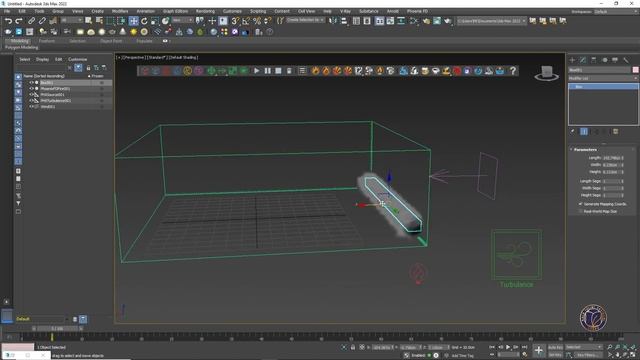Click Name (Sorted Ascending) column header

pos(44,76)
